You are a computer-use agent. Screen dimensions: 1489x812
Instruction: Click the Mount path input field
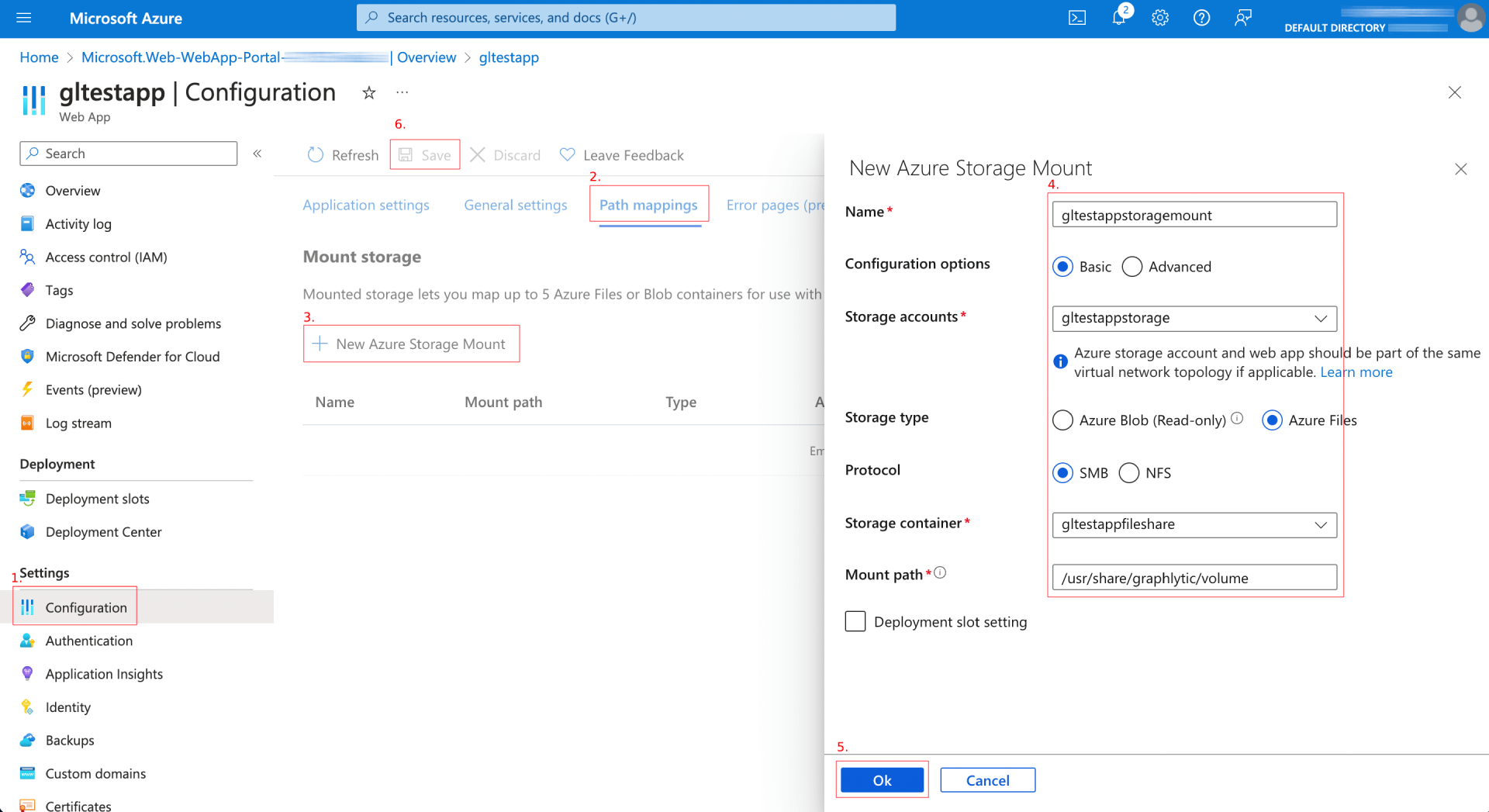pyautogui.click(x=1194, y=578)
